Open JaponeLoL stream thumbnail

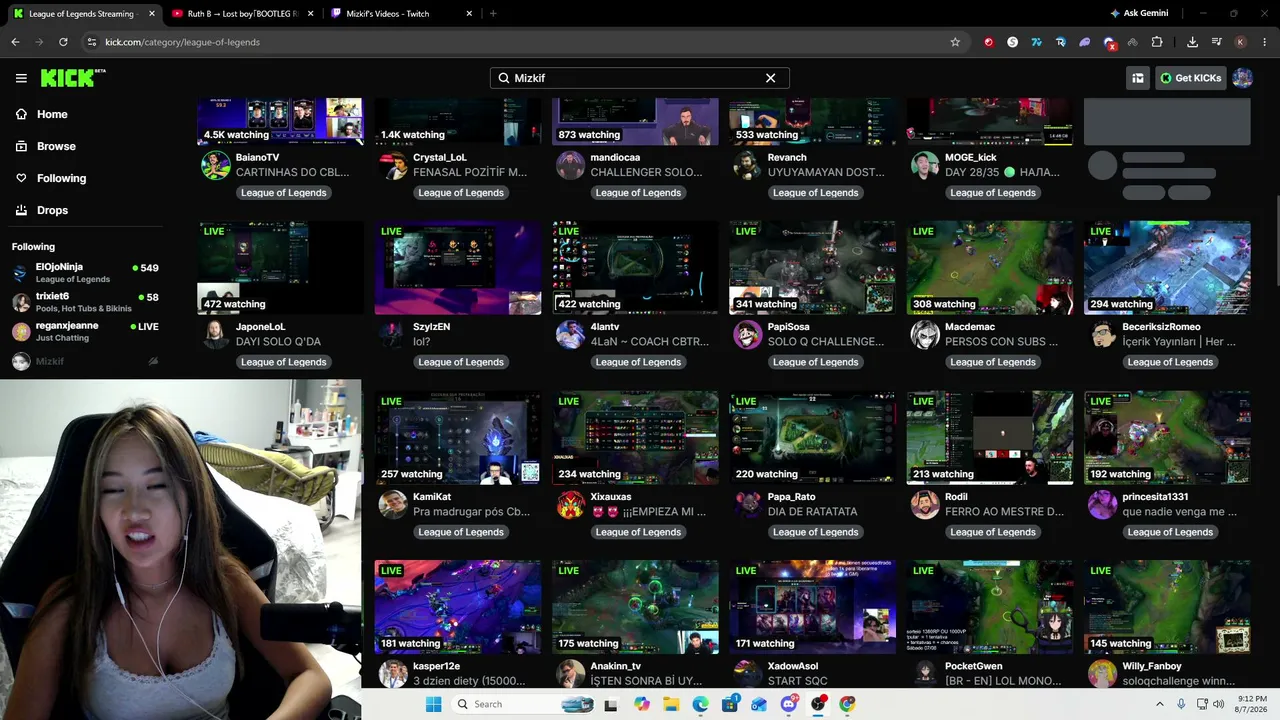280,268
